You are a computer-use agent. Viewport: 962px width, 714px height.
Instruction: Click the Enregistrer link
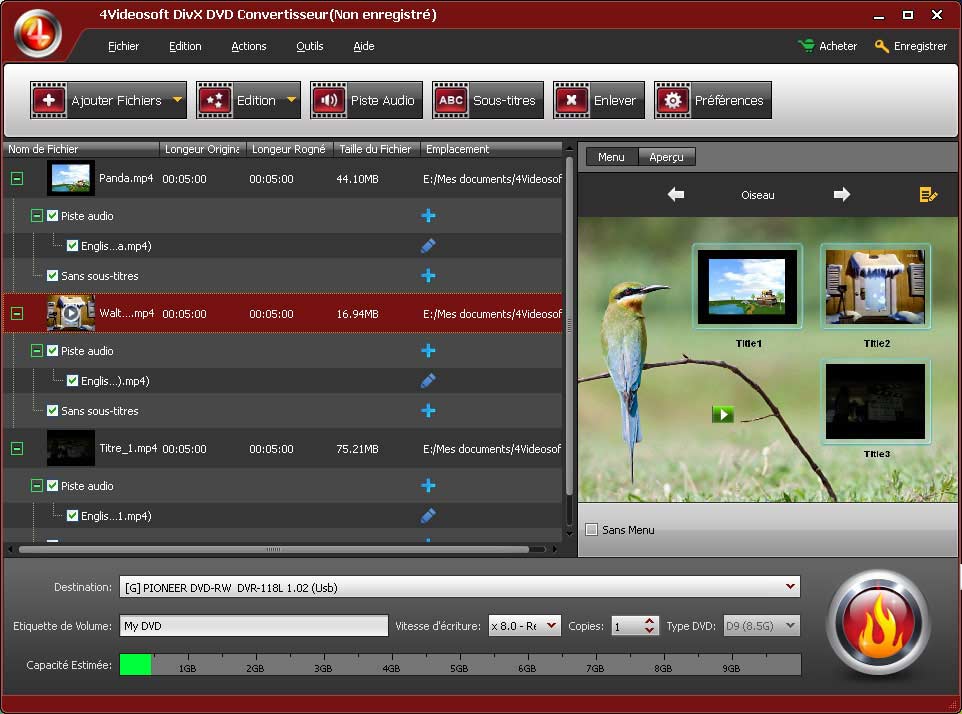click(x=920, y=46)
